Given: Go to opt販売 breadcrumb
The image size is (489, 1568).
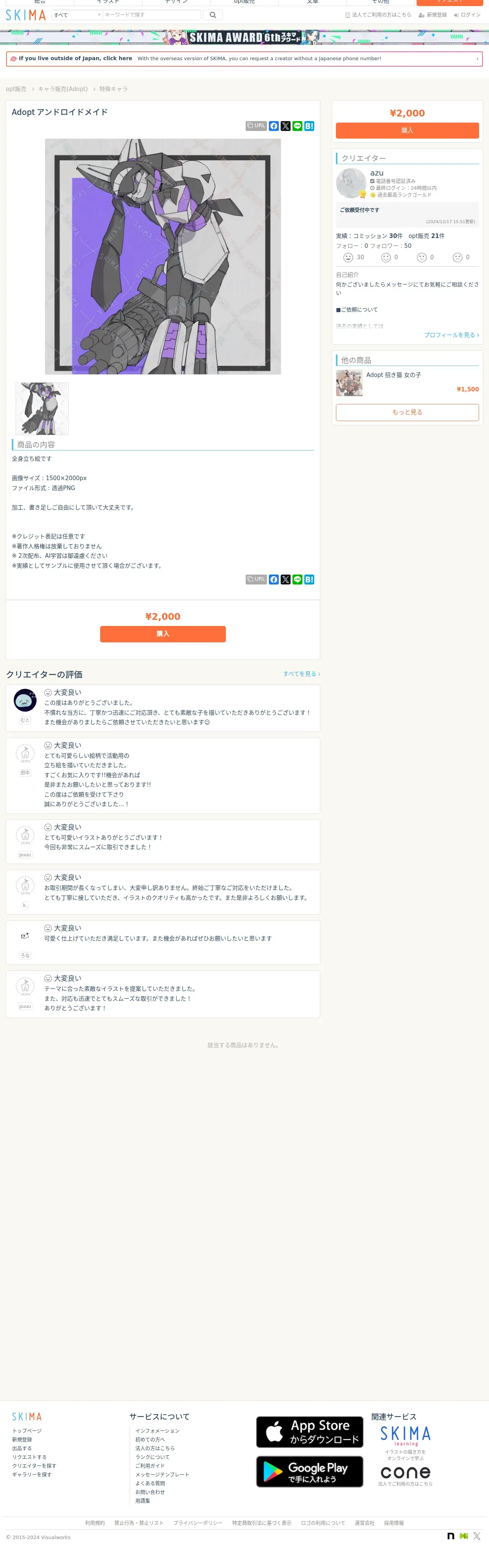Looking at the screenshot, I should tap(16, 89).
